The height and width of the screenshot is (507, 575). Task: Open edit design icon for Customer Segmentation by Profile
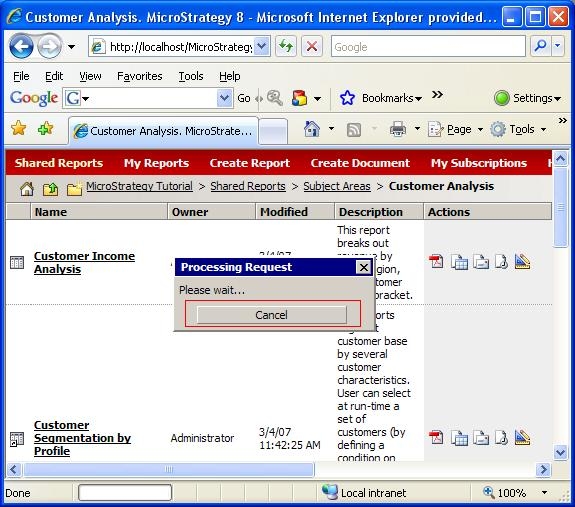click(x=522, y=437)
